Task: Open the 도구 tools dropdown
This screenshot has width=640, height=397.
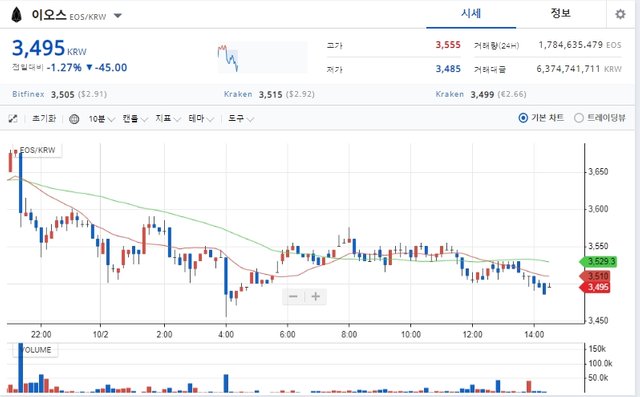Action: (241, 119)
